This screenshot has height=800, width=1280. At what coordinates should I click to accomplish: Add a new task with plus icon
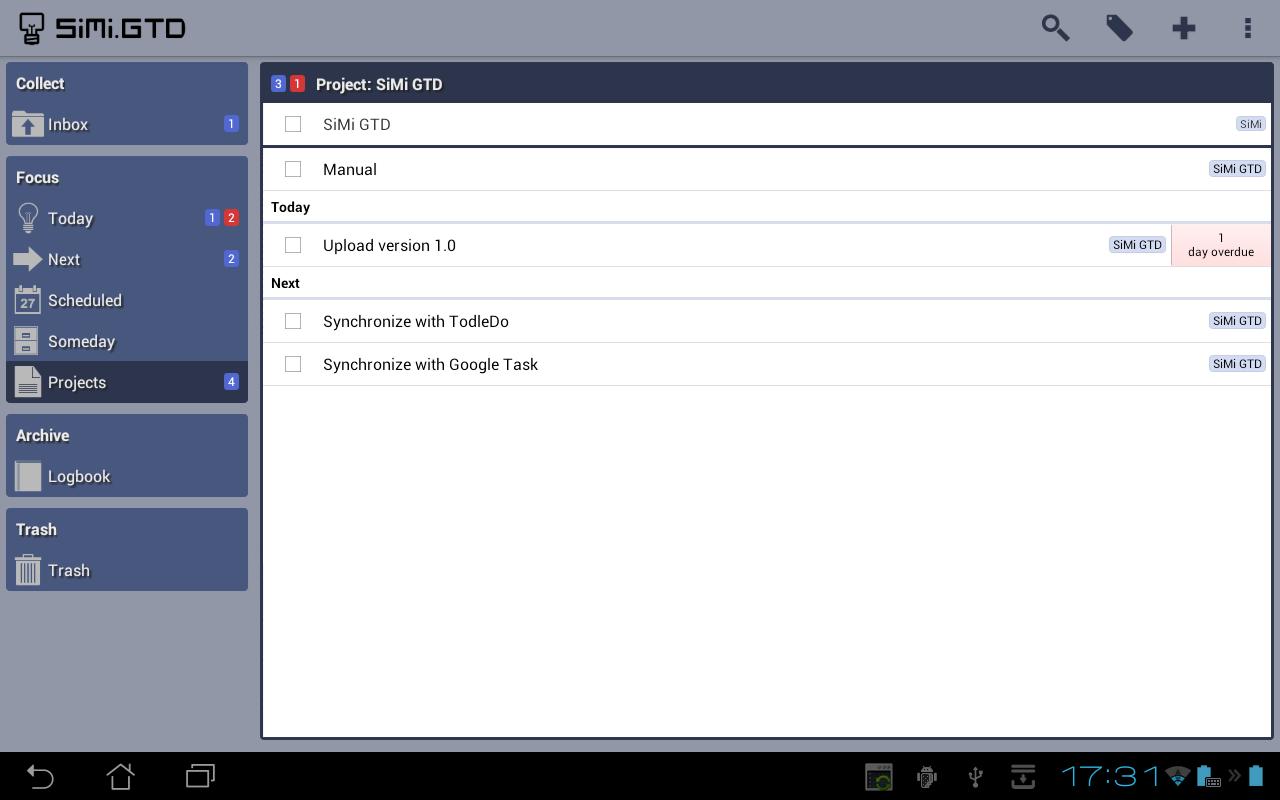click(x=1183, y=27)
